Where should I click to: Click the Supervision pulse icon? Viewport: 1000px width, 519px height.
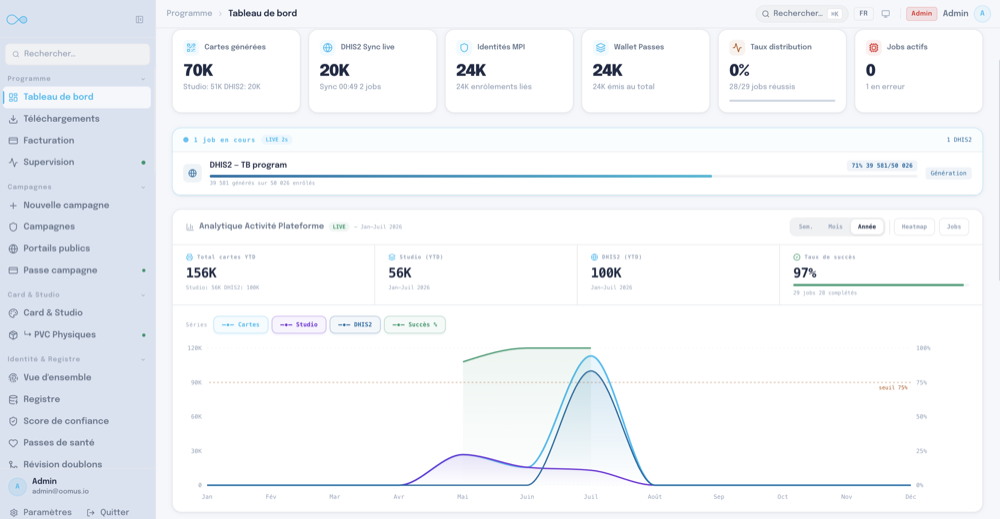[13, 163]
